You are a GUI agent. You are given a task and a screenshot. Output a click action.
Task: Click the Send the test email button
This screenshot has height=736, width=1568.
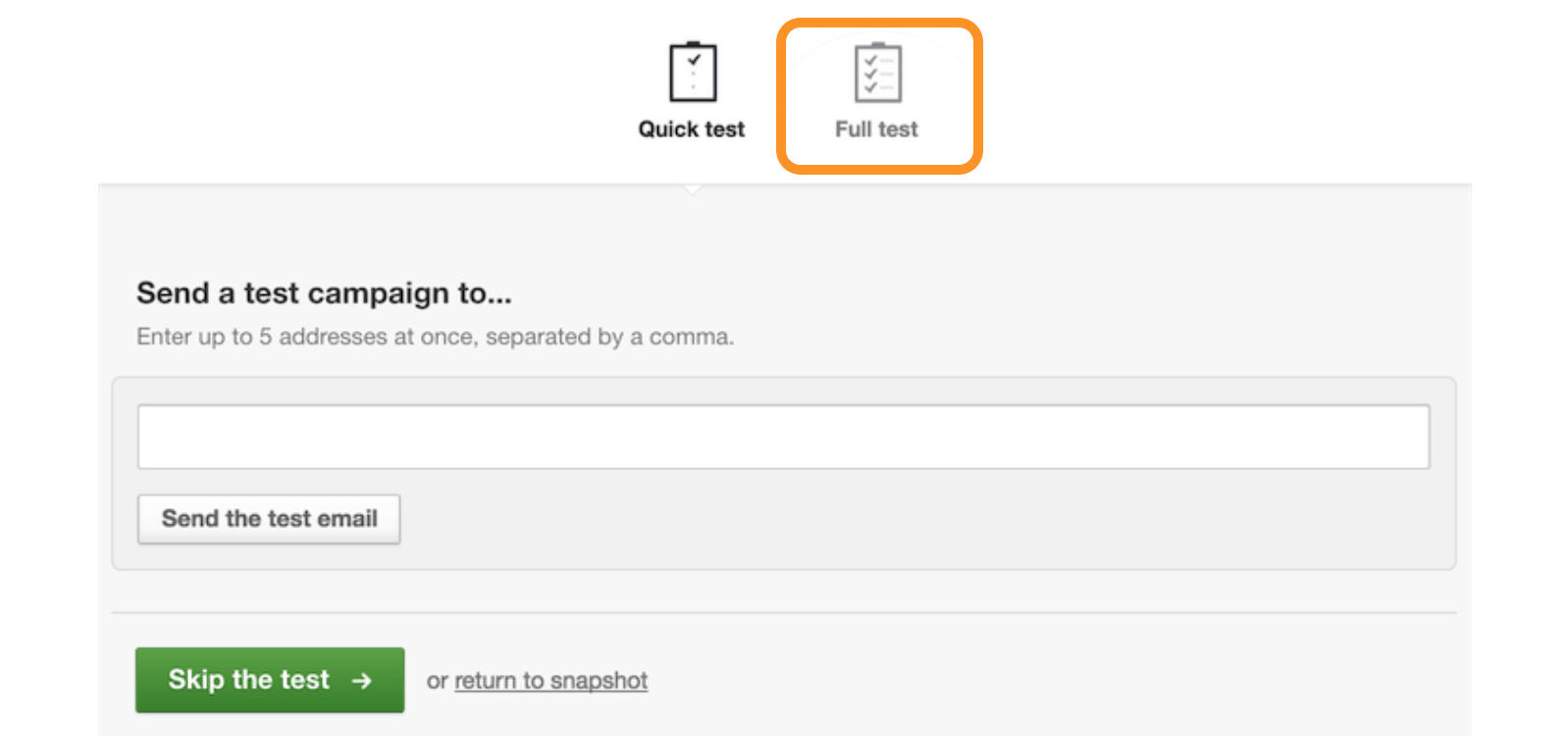[x=269, y=519]
